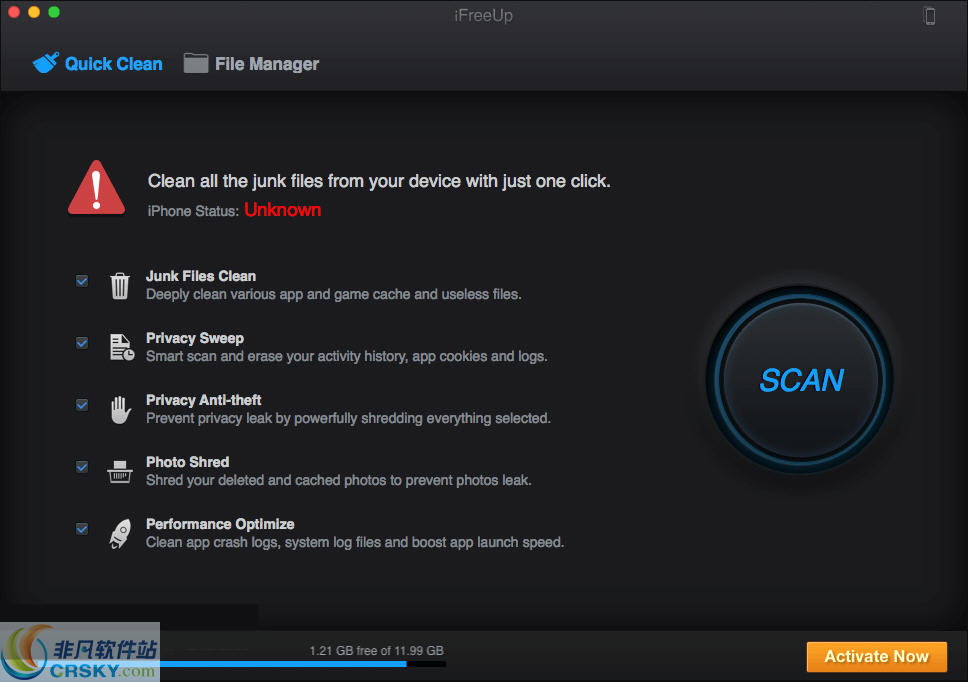Click the red warning triangle icon
The height and width of the screenshot is (682, 968).
[96, 188]
